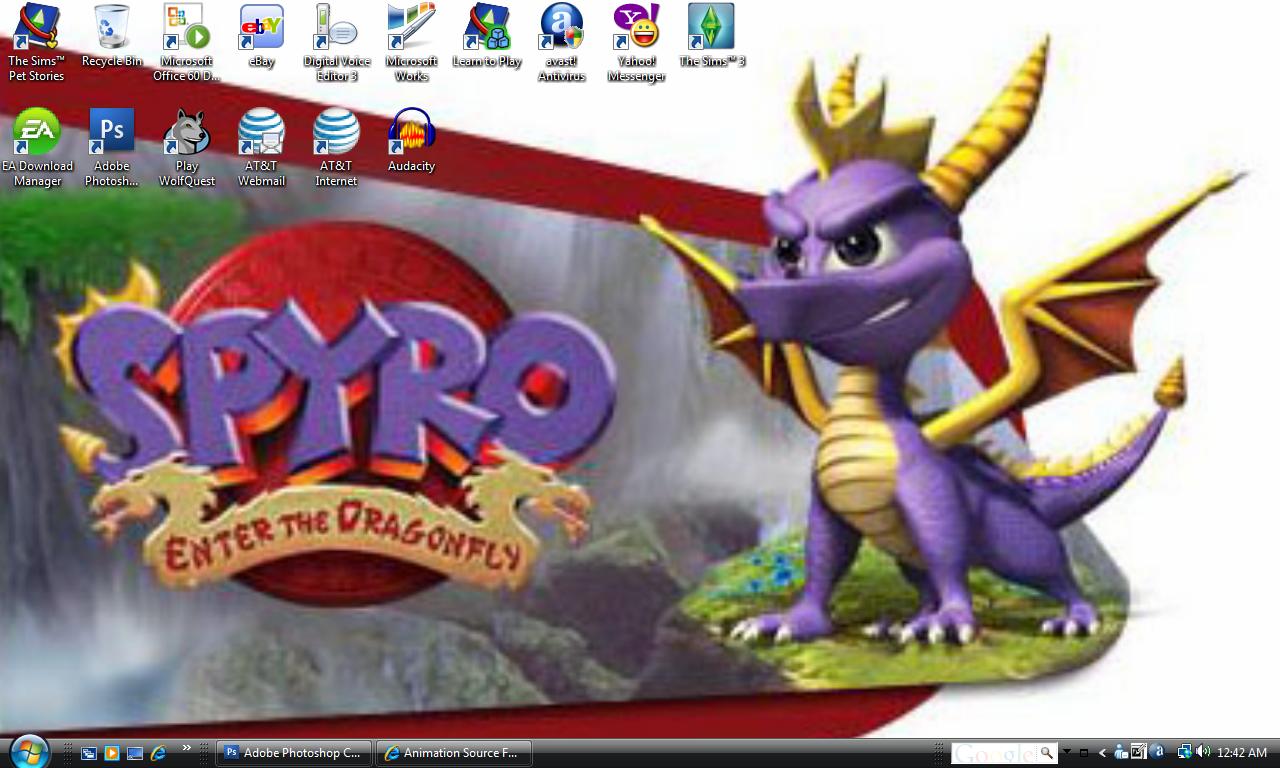Screen dimensions: 1280x768
Task: Select the Microsoft Office 60 Day shortcut
Action: point(187,42)
